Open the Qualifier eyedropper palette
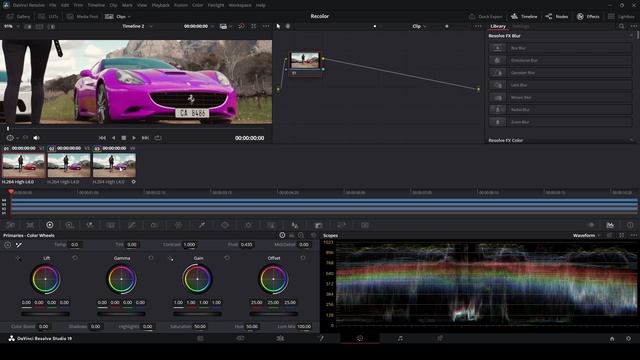Screen dimensions: 640x360 202,225
